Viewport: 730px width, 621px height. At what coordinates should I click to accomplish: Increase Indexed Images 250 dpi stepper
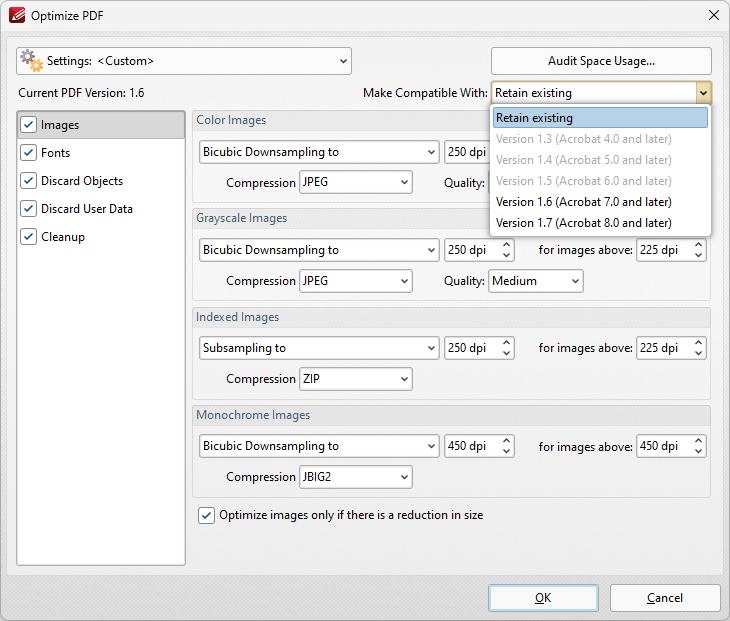coord(507,343)
